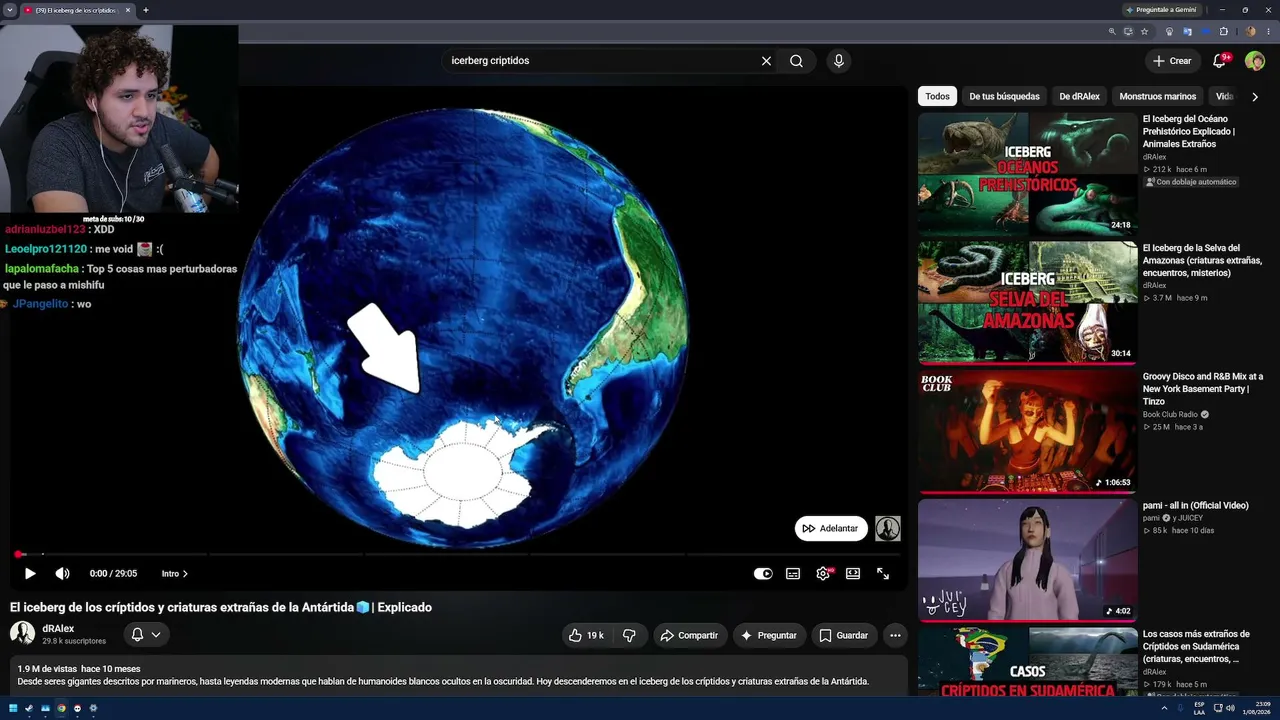
Task: Open the player settings gear
Action: (x=823, y=574)
